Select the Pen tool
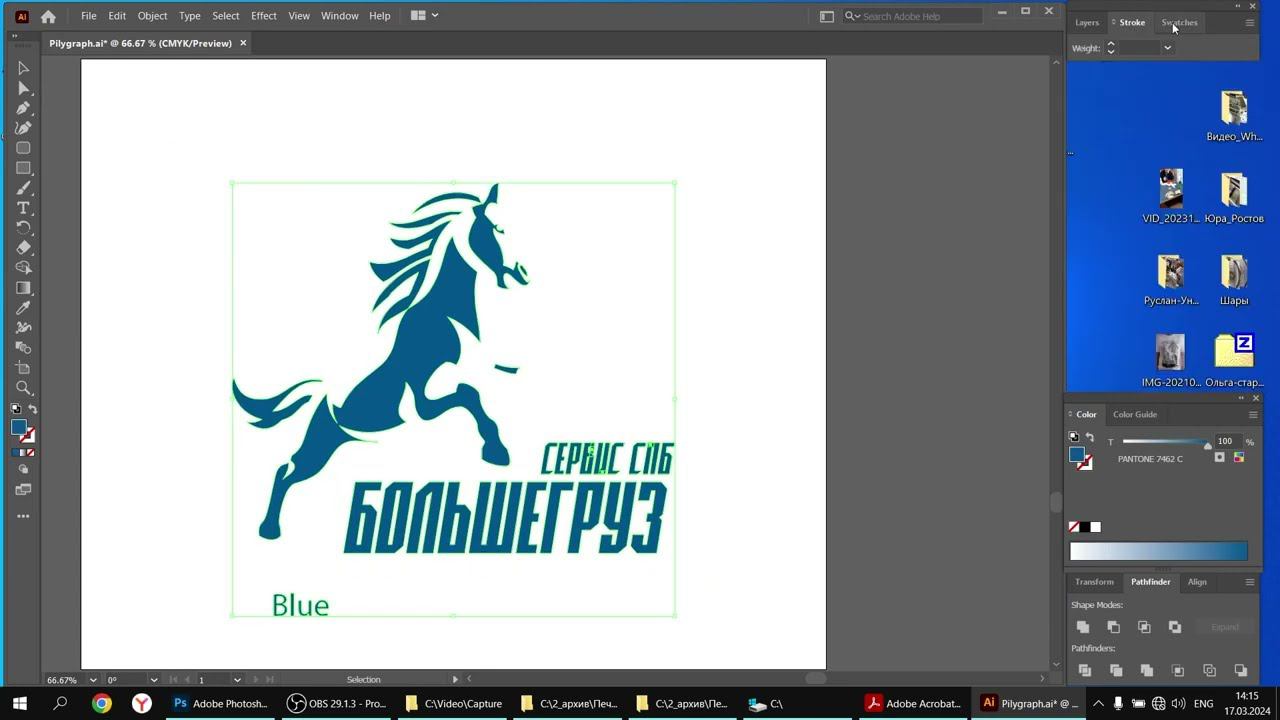1280x720 pixels. [x=23, y=108]
